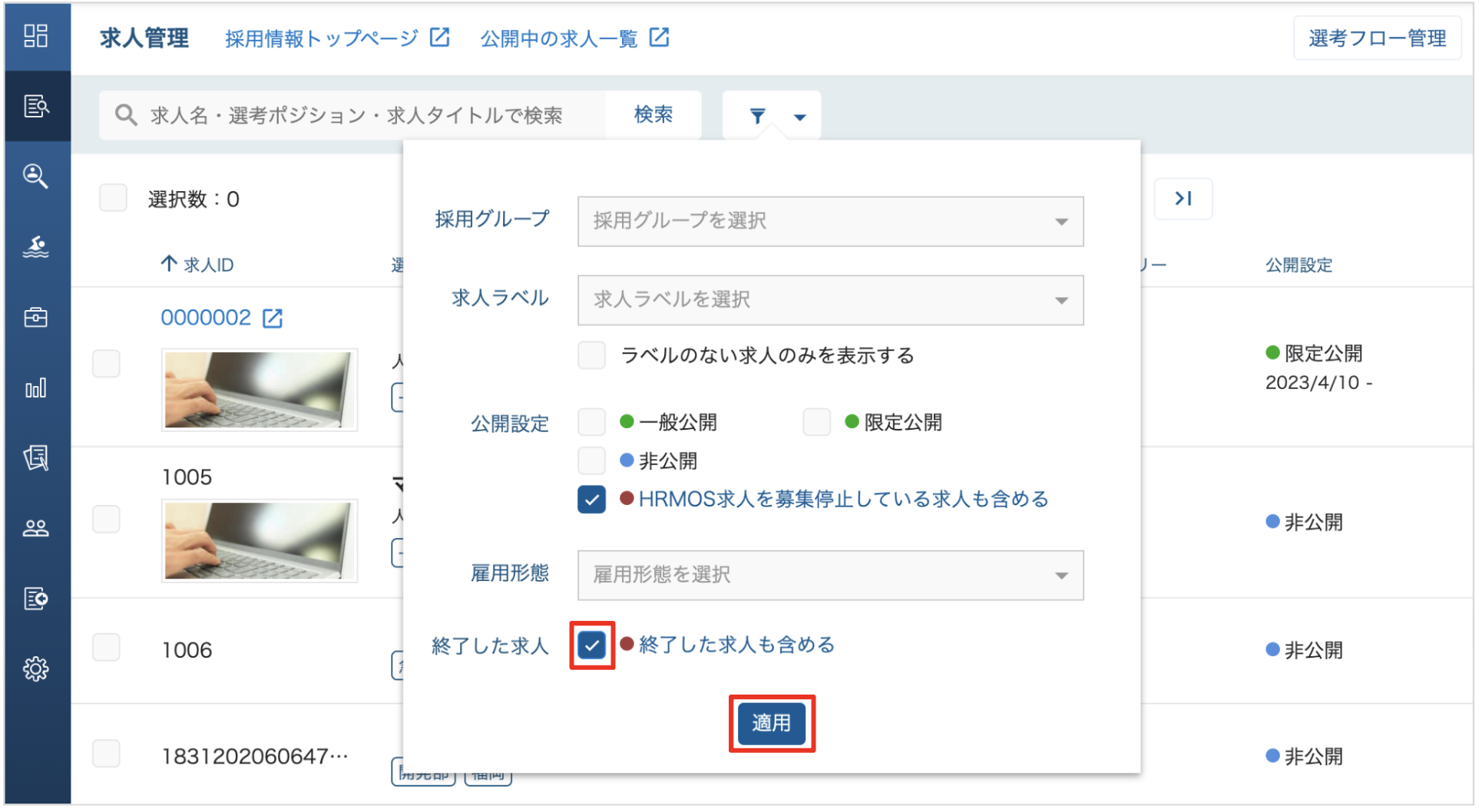This screenshot has height=812, width=1479.
Task: Enable ラベルのない求人のみを表示する checkbox
Action: (x=592, y=356)
